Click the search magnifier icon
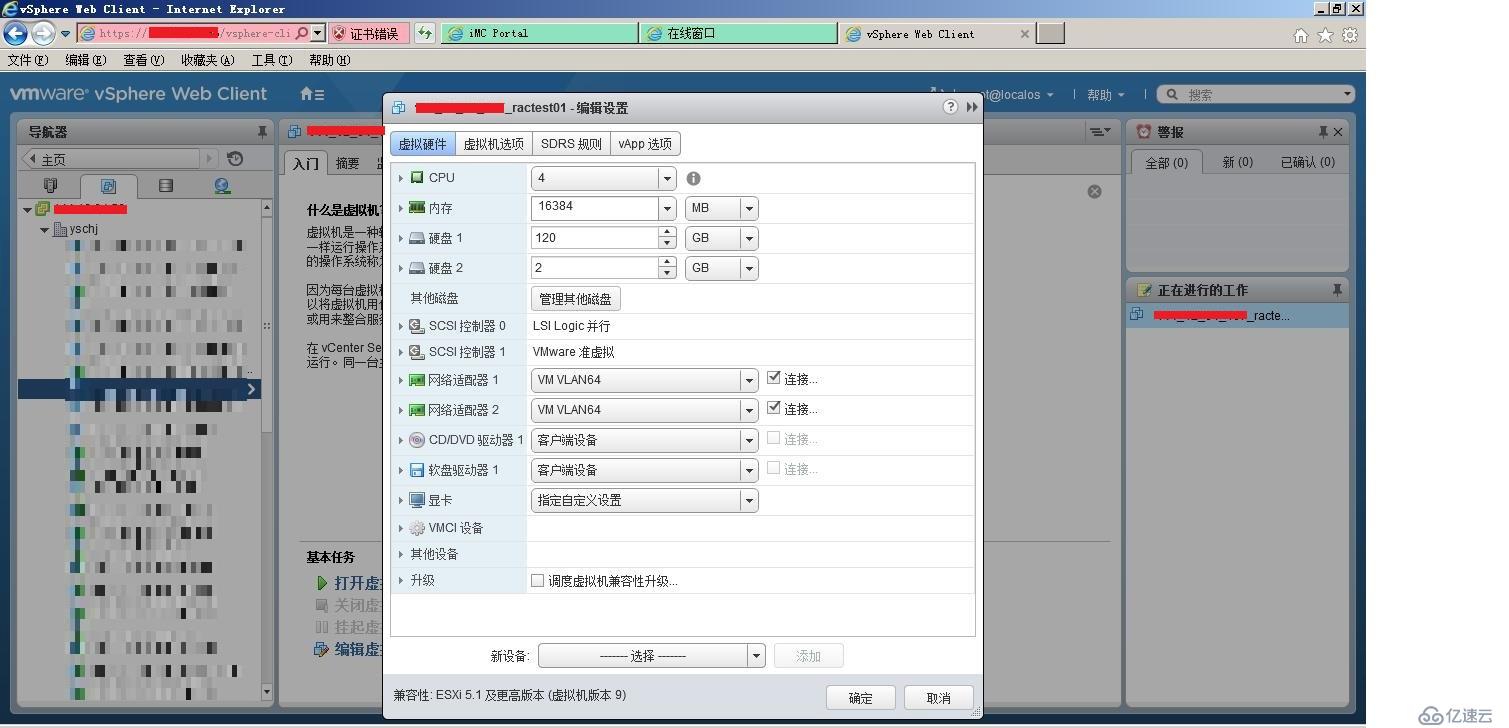The image size is (1509, 728). pos(1172,94)
